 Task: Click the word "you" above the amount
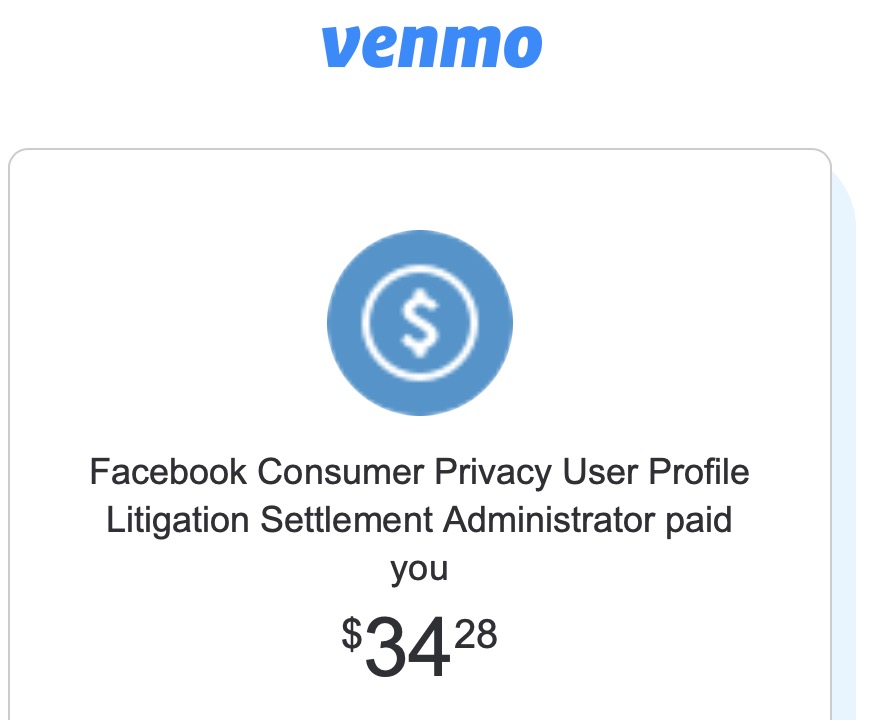[x=419, y=570]
